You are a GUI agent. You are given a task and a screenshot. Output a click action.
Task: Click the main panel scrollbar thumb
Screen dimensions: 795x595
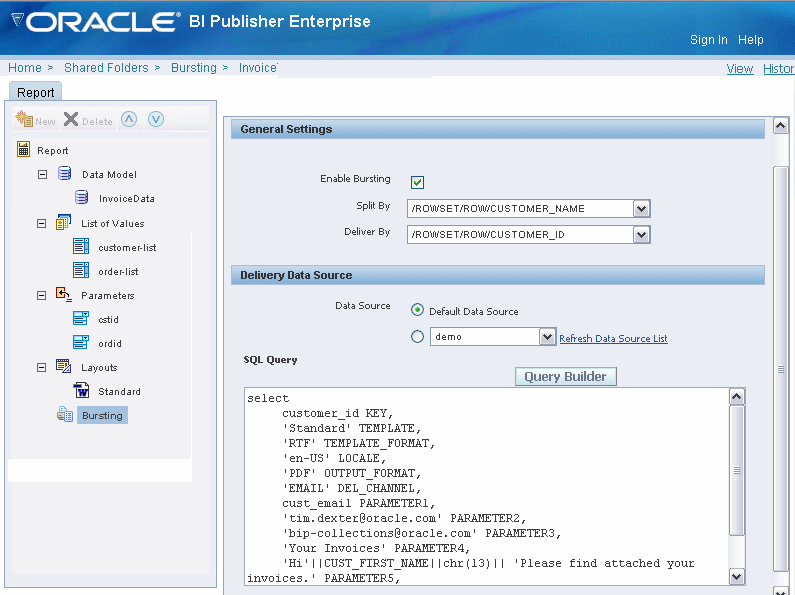click(781, 369)
